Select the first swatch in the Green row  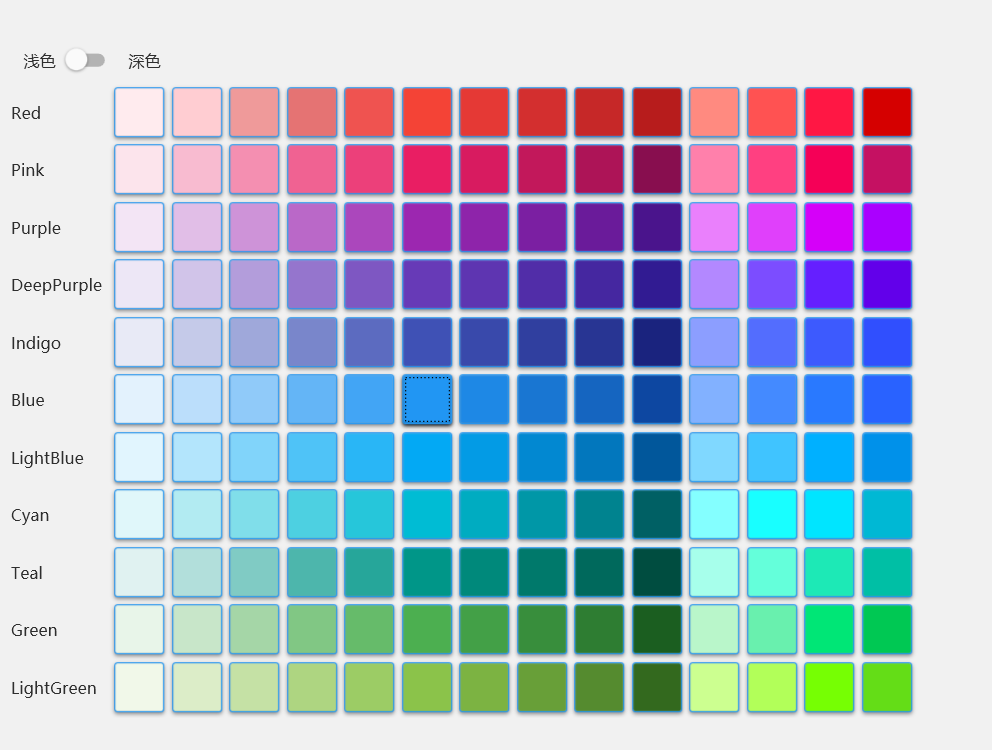(x=139, y=630)
